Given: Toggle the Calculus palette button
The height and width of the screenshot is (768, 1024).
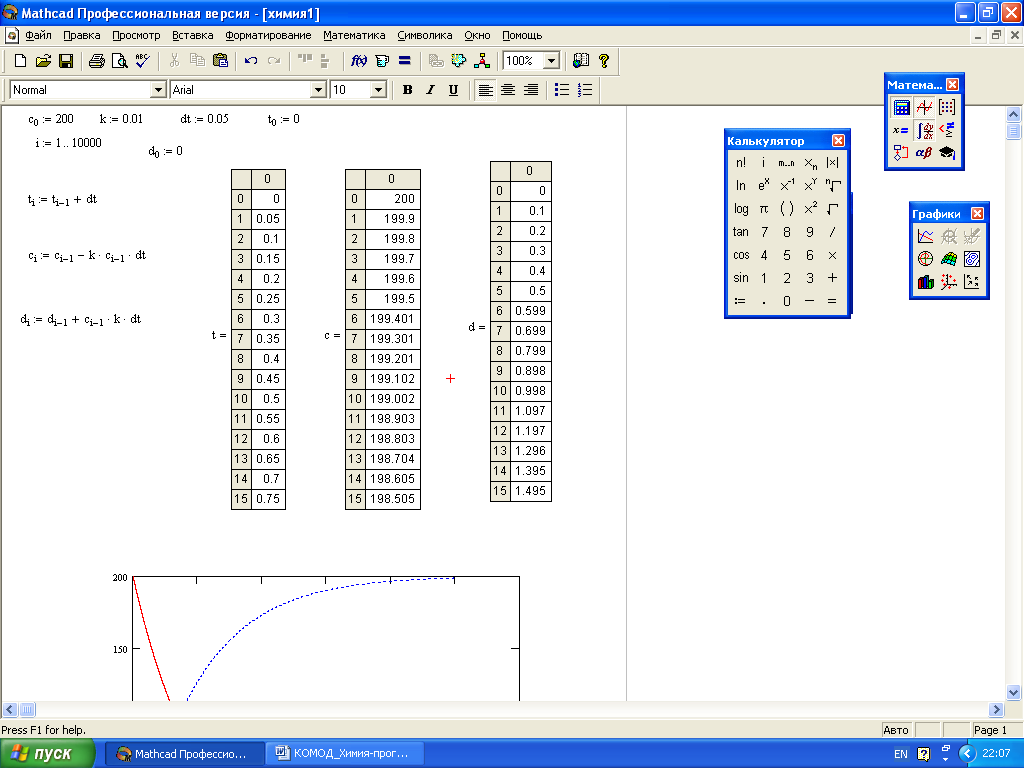Looking at the screenshot, I should tap(924, 130).
